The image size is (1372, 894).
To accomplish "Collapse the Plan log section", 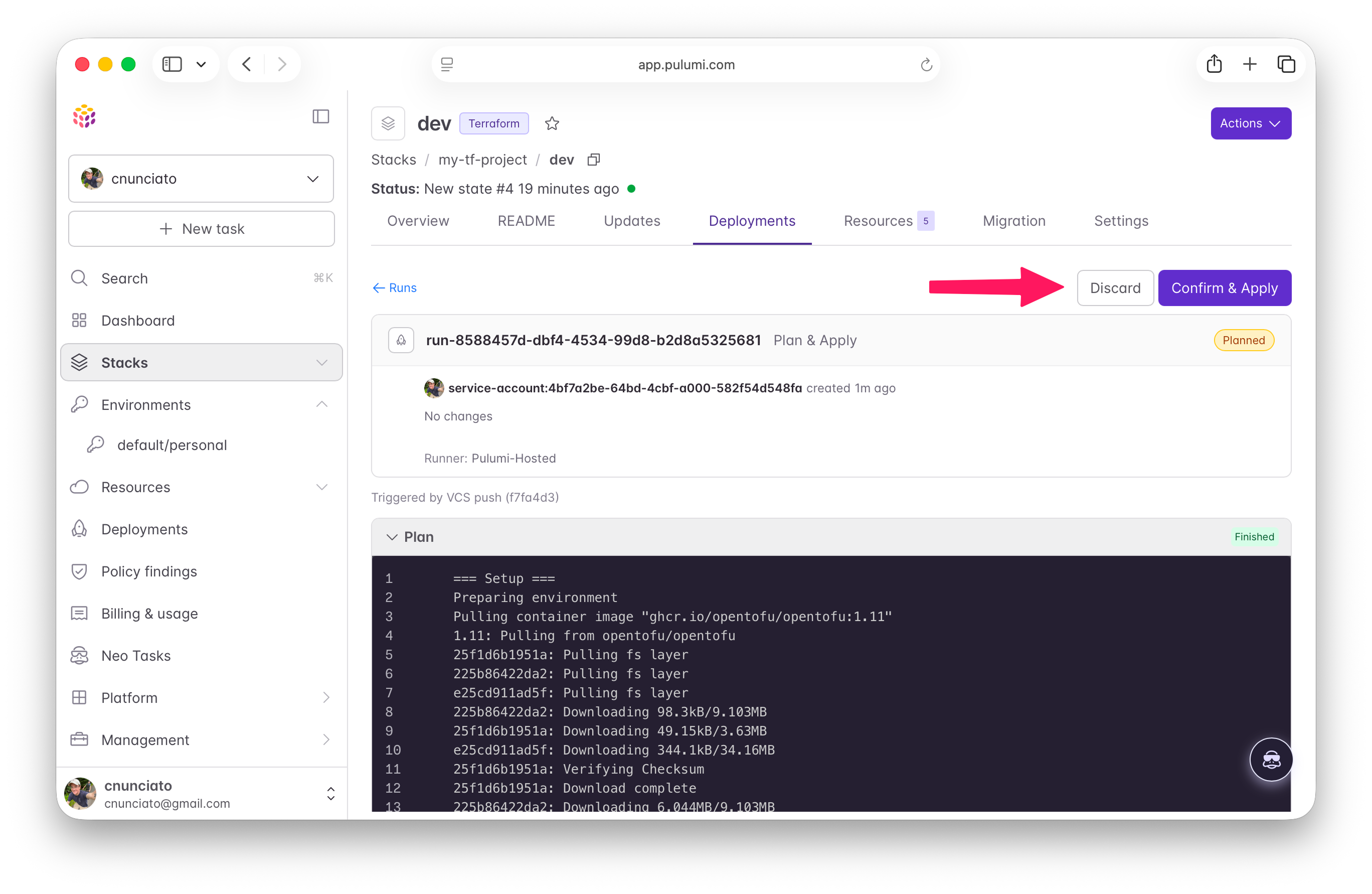I will pos(392,537).
